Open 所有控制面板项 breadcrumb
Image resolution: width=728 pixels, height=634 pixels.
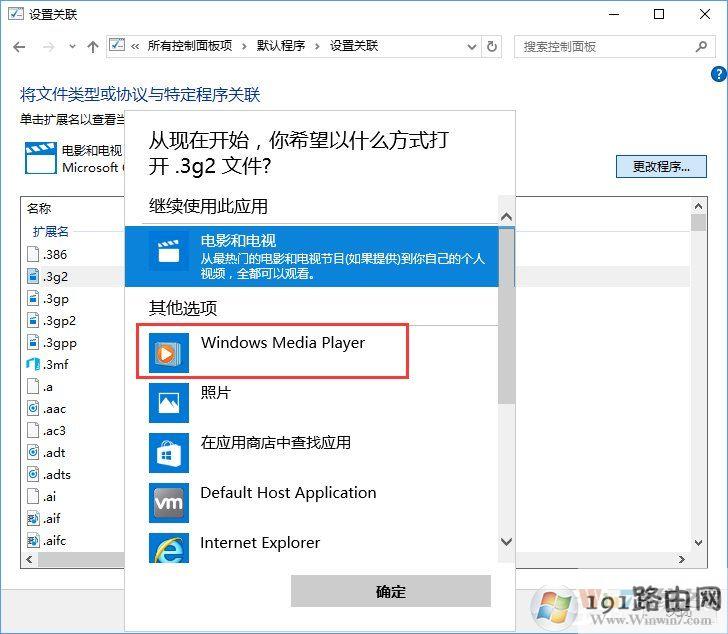(x=190, y=46)
